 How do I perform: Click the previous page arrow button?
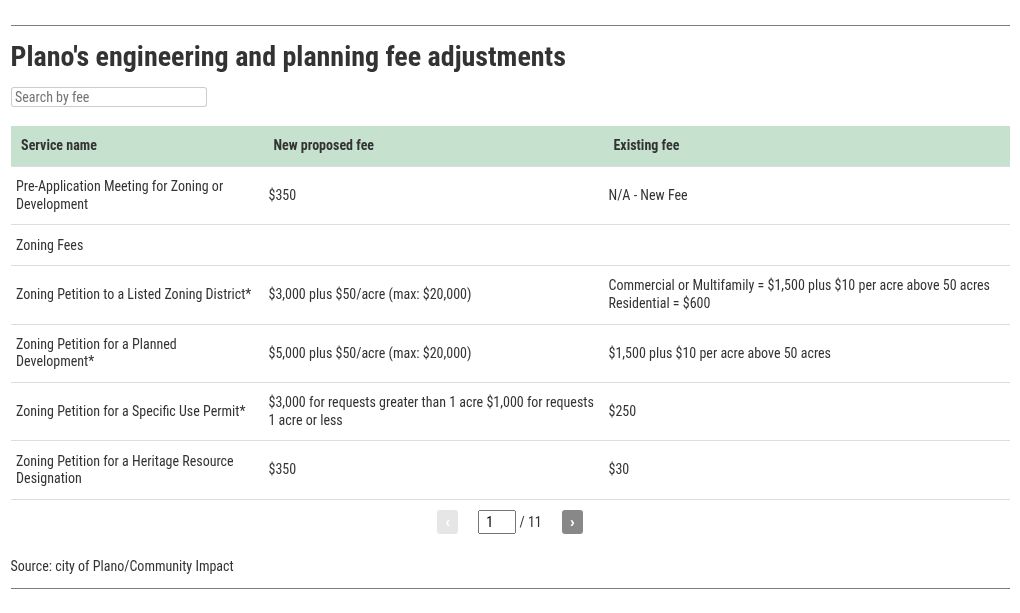point(447,522)
